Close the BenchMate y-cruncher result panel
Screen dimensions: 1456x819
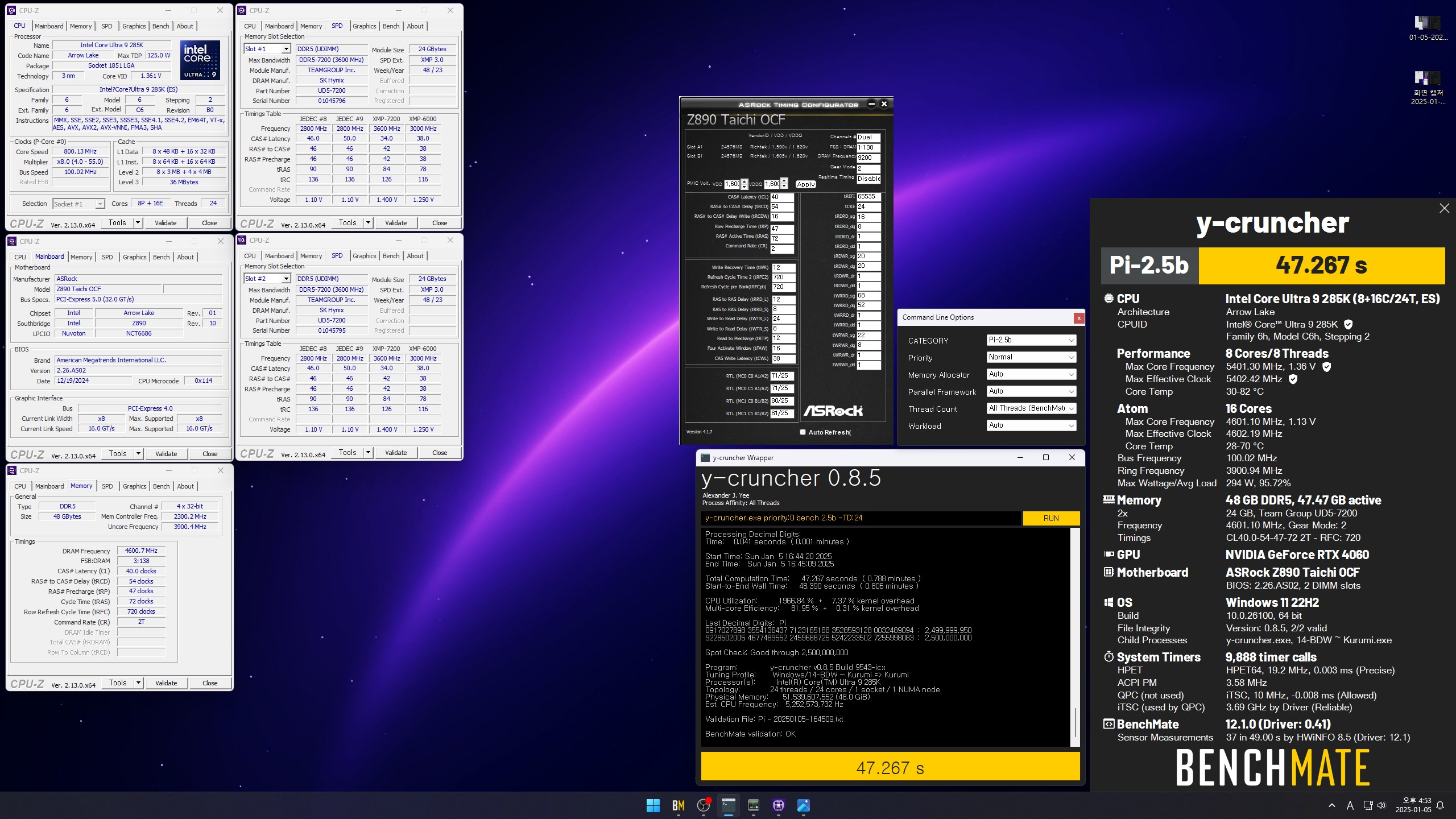click(x=1444, y=208)
